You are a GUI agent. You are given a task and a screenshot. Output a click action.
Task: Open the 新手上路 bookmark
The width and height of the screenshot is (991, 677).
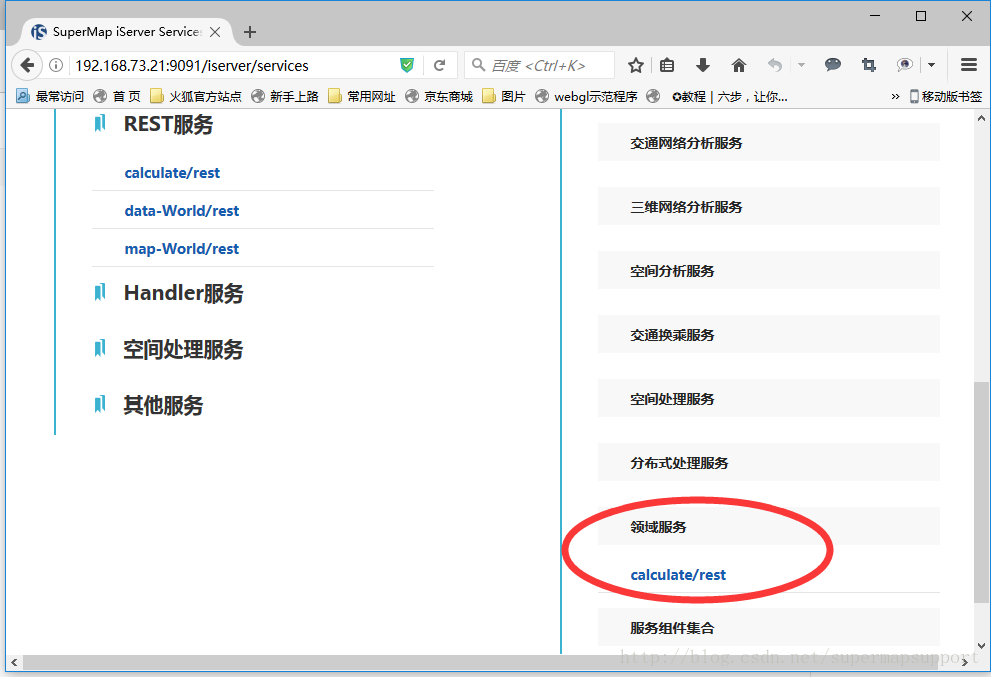pyautogui.click(x=285, y=97)
